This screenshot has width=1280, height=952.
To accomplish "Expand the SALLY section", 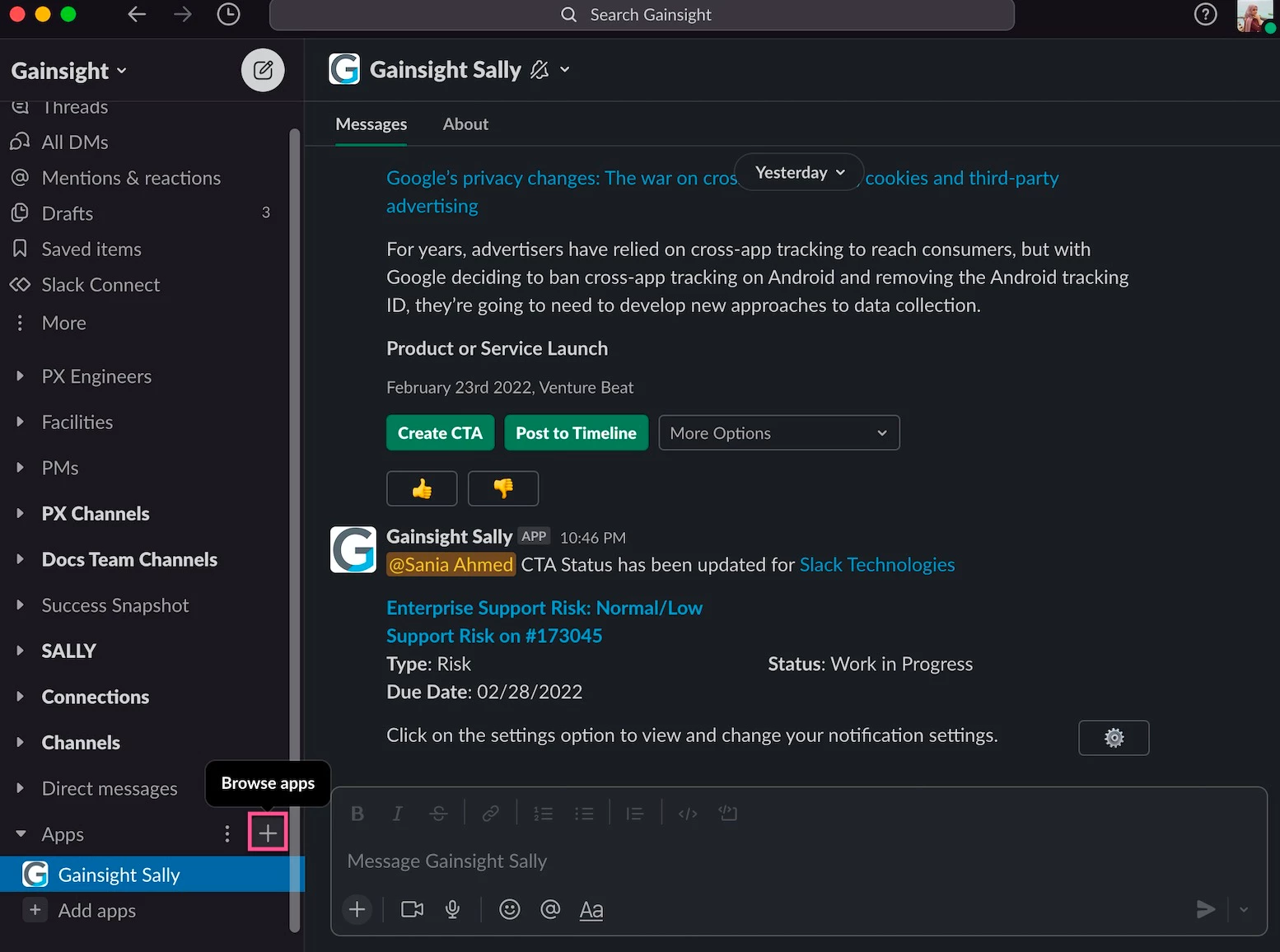I will tap(21, 651).
